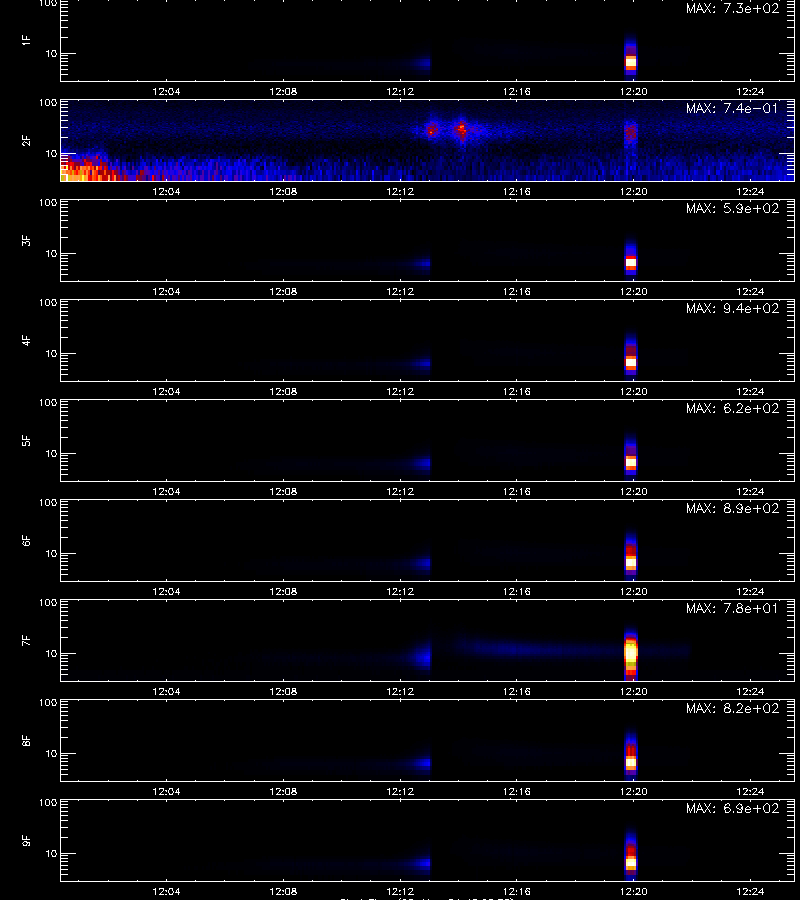This screenshot has height=900, width=800.
Task: Select the text MAX: 6.2e+02
Action: pyautogui.click(x=732, y=408)
